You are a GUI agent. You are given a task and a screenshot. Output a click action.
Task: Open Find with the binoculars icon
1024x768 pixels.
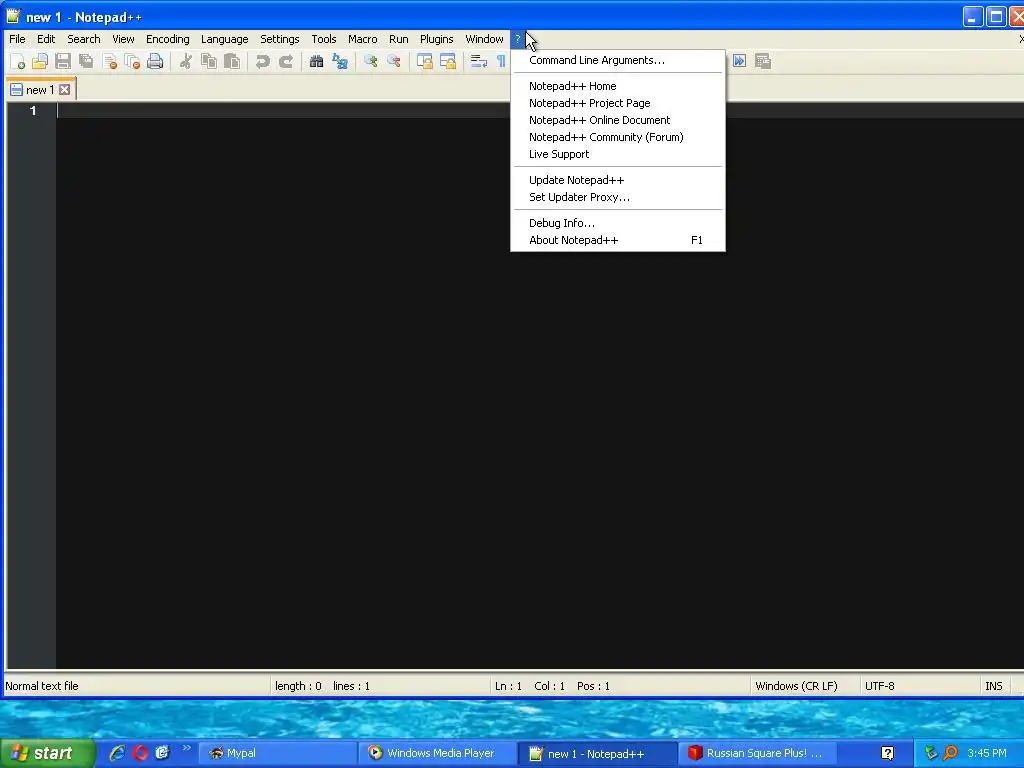316,61
